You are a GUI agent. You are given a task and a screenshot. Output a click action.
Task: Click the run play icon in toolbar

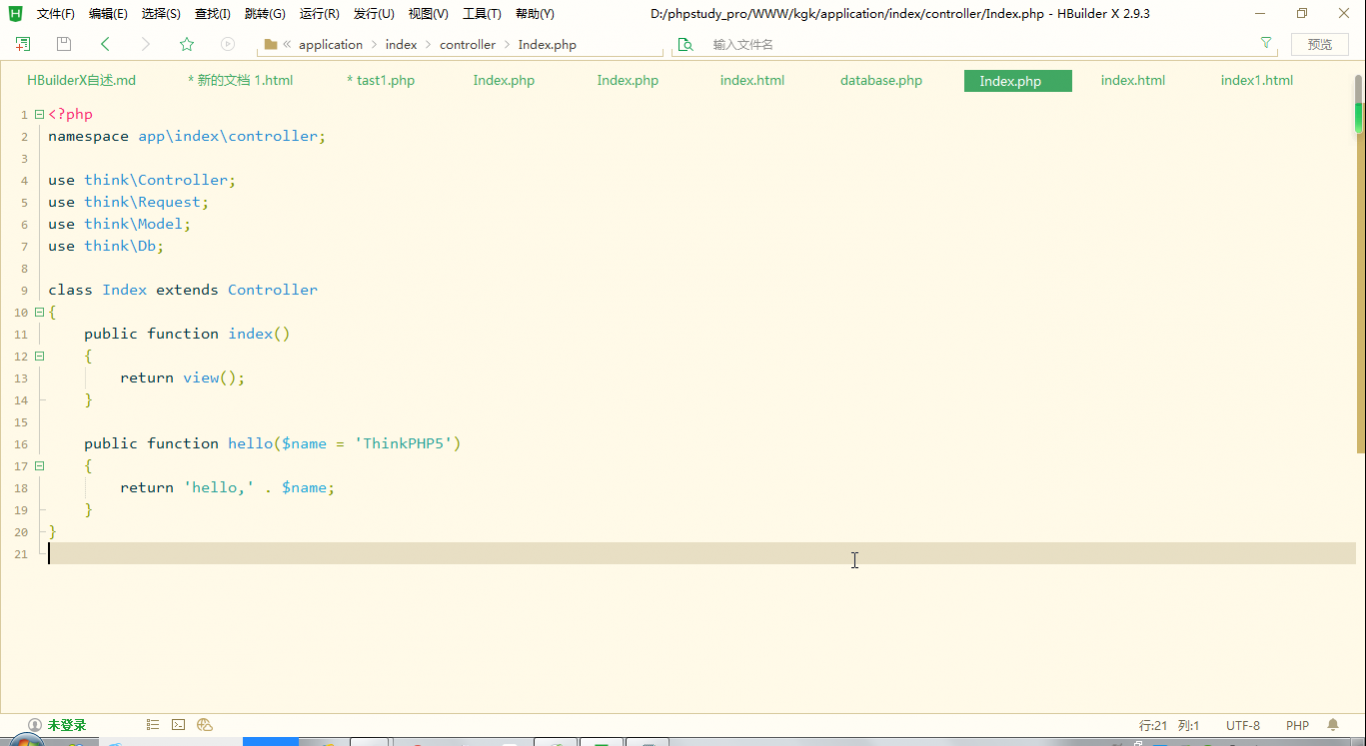[x=228, y=44]
